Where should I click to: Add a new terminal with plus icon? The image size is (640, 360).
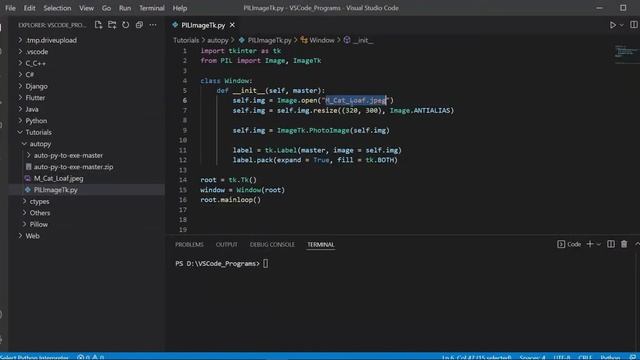click(x=590, y=244)
